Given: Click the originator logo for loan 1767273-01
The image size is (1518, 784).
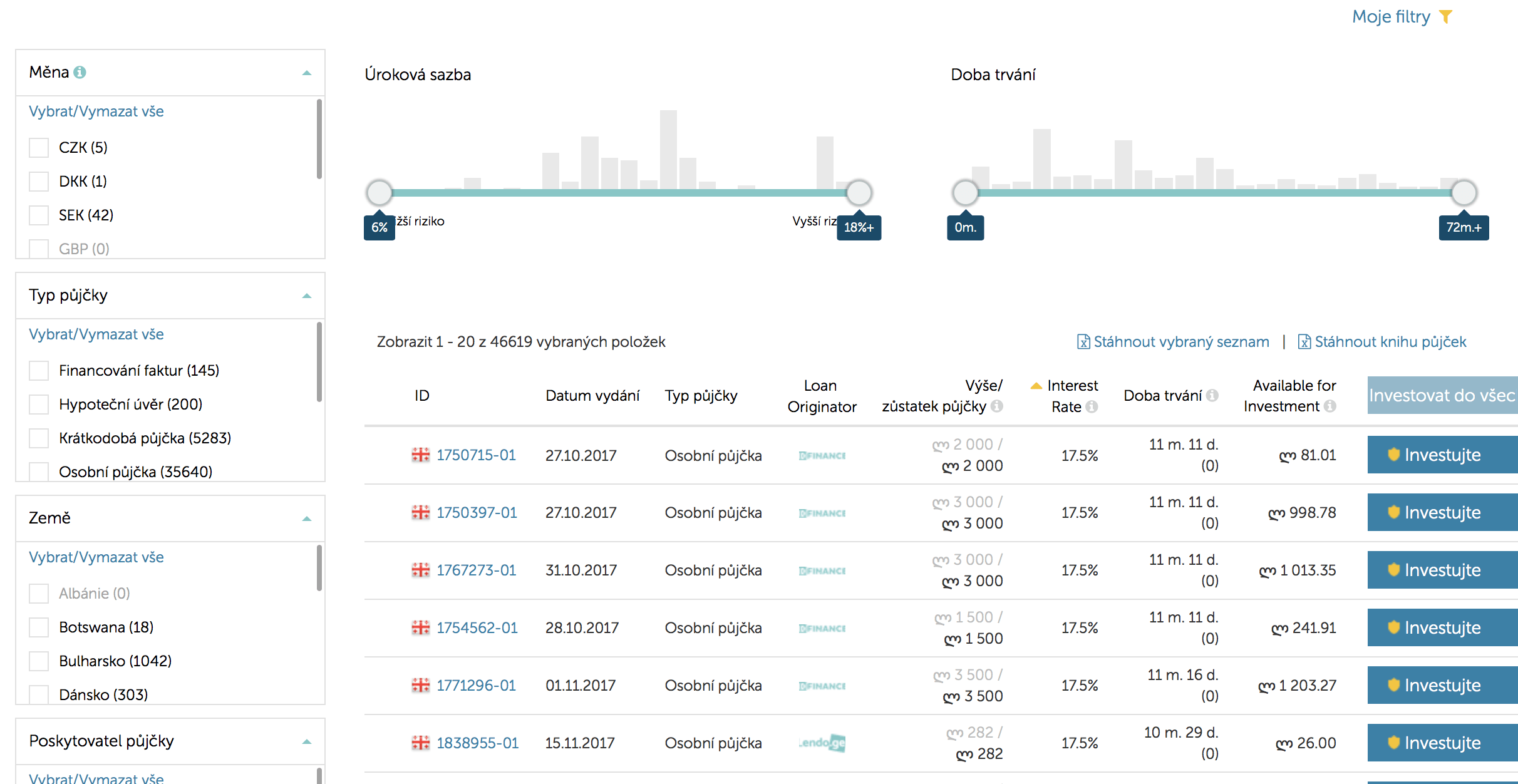Looking at the screenshot, I should coord(822,571).
